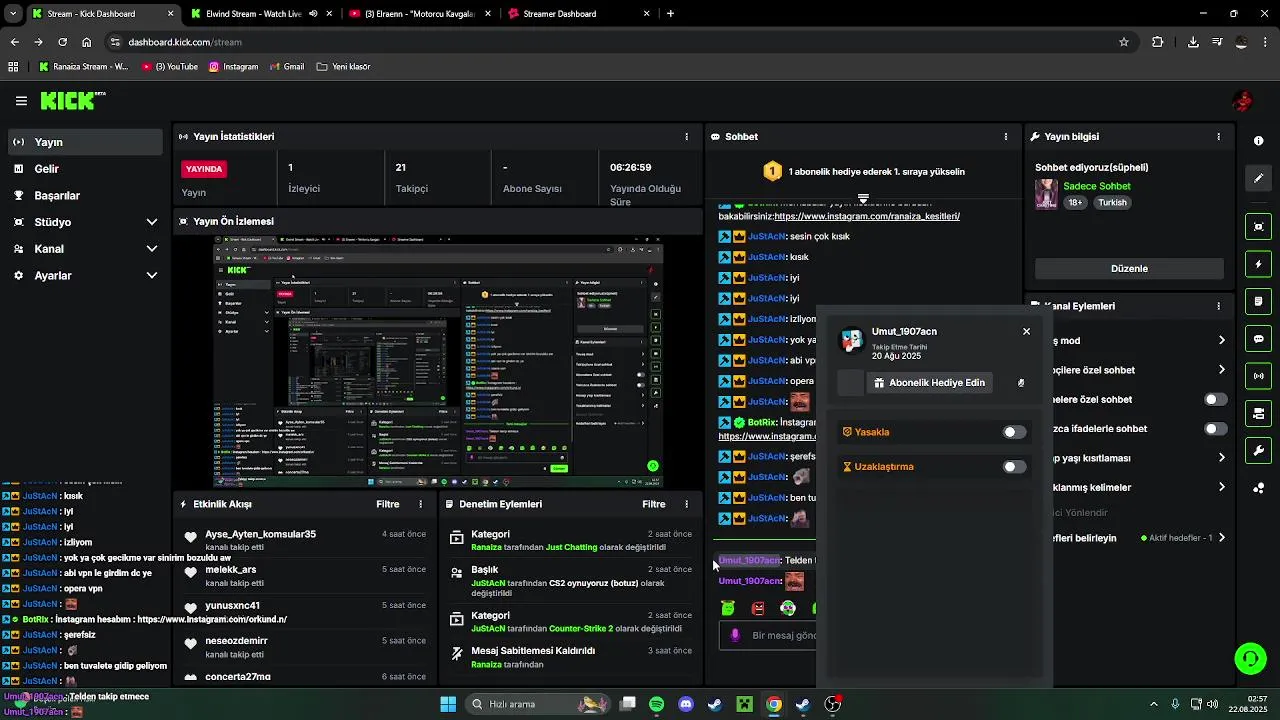Bookmark this page with the star icon
The width and height of the screenshot is (1280, 720).
click(x=1124, y=42)
